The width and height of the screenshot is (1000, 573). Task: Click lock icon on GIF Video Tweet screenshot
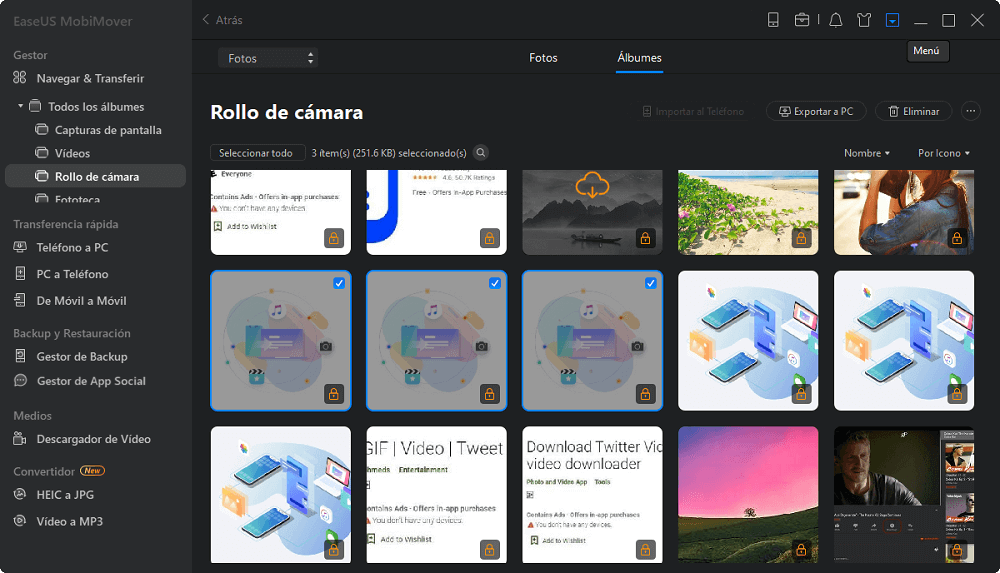pos(489,549)
